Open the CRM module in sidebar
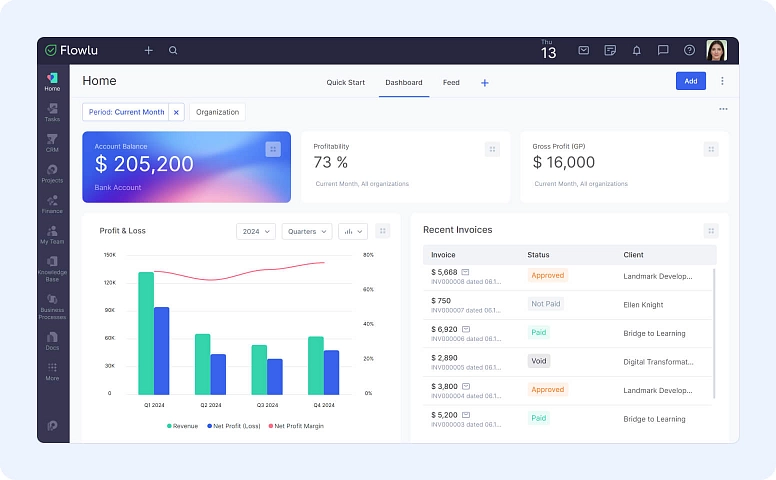Screen dimensions: 776x480 [52, 142]
